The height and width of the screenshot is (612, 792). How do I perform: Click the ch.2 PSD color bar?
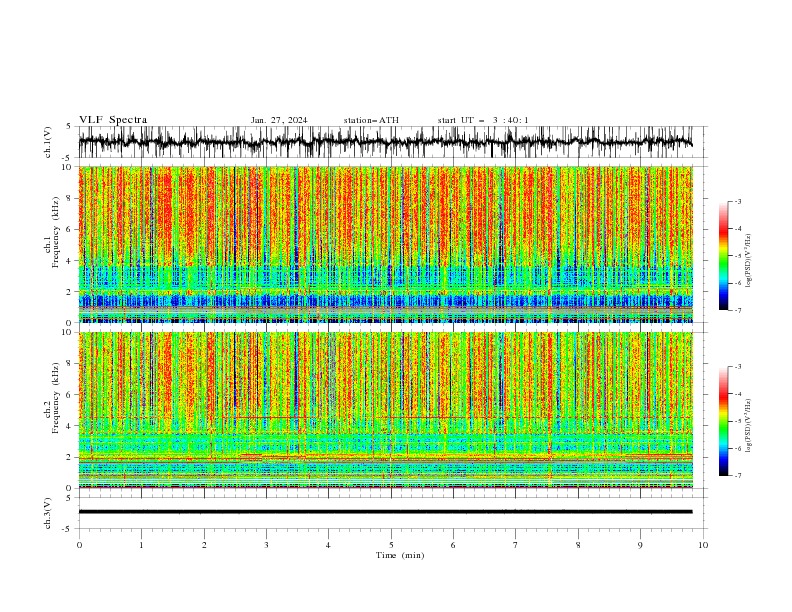pyautogui.click(x=724, y=421)
